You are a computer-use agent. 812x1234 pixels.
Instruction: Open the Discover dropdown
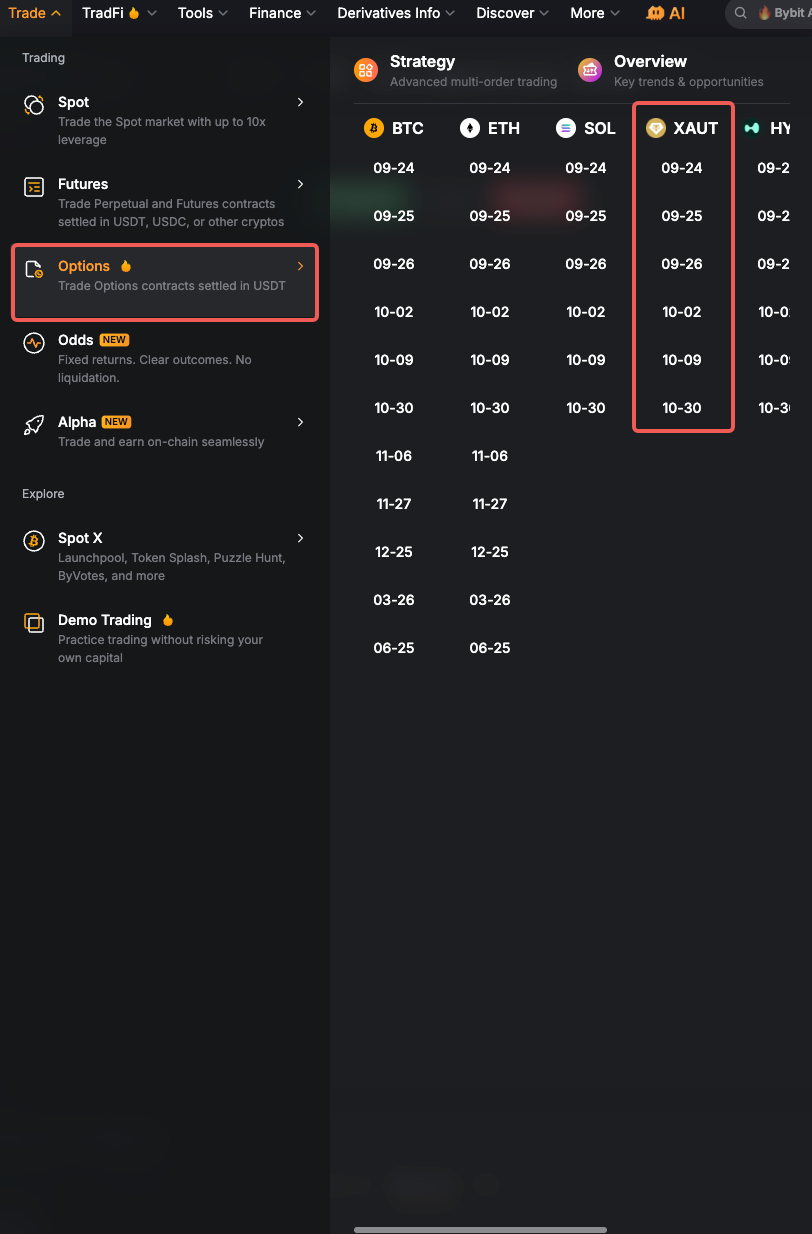[x=513, y=13]
